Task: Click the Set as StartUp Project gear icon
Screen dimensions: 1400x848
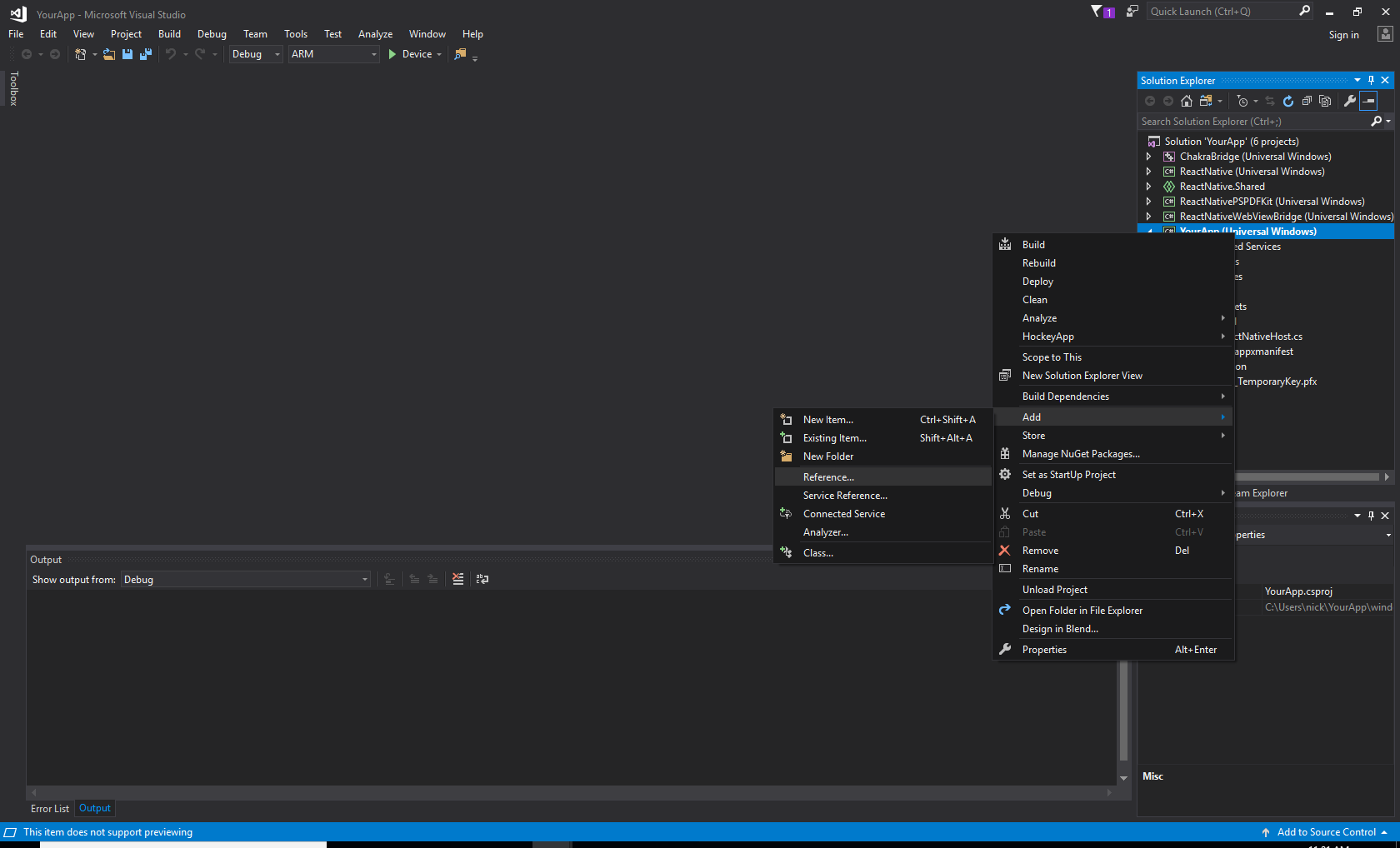Action: pos(1005,475)
